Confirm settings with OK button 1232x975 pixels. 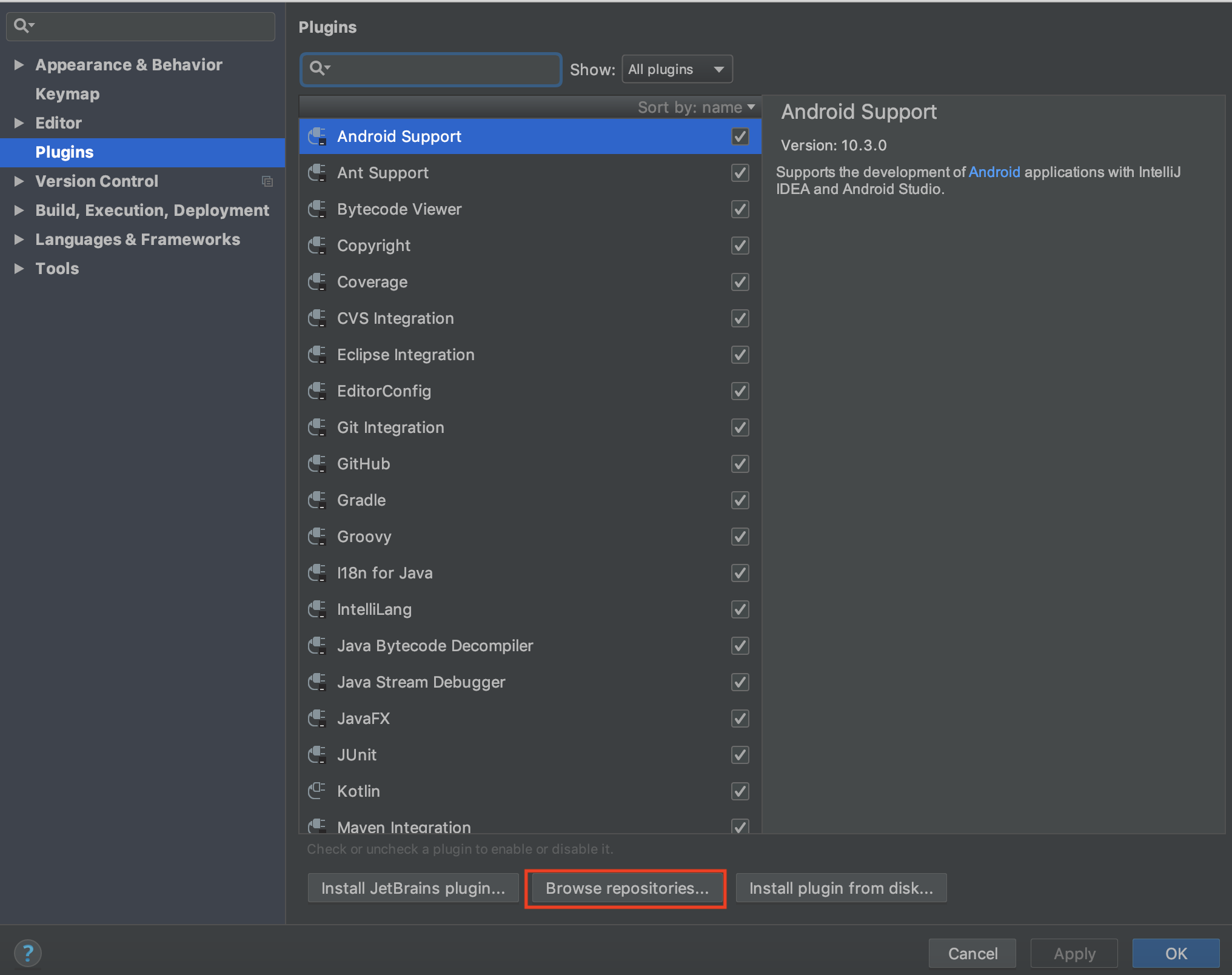[1176, 953]
